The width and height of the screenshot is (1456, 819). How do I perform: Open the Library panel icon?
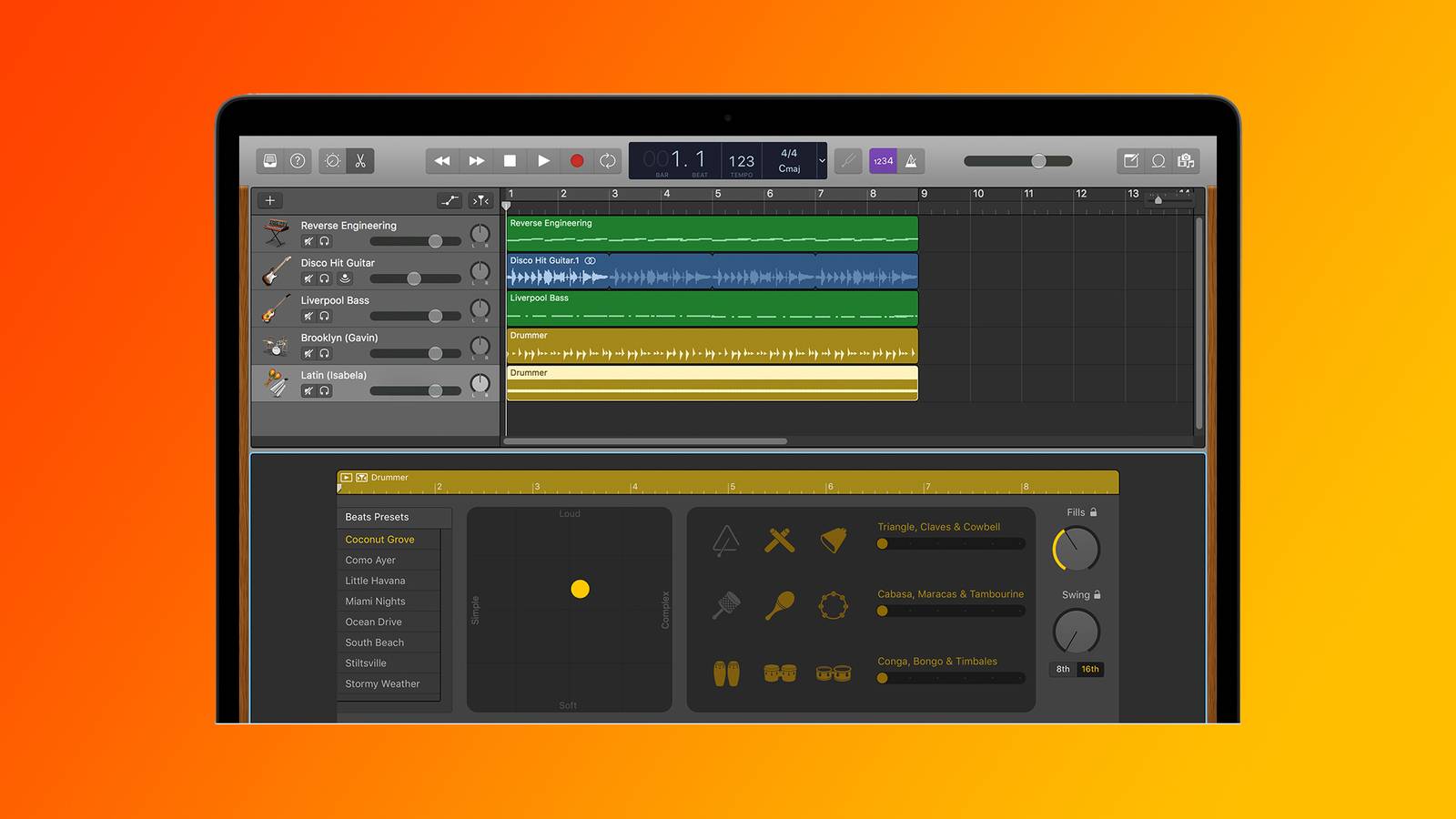pos(269,161)
